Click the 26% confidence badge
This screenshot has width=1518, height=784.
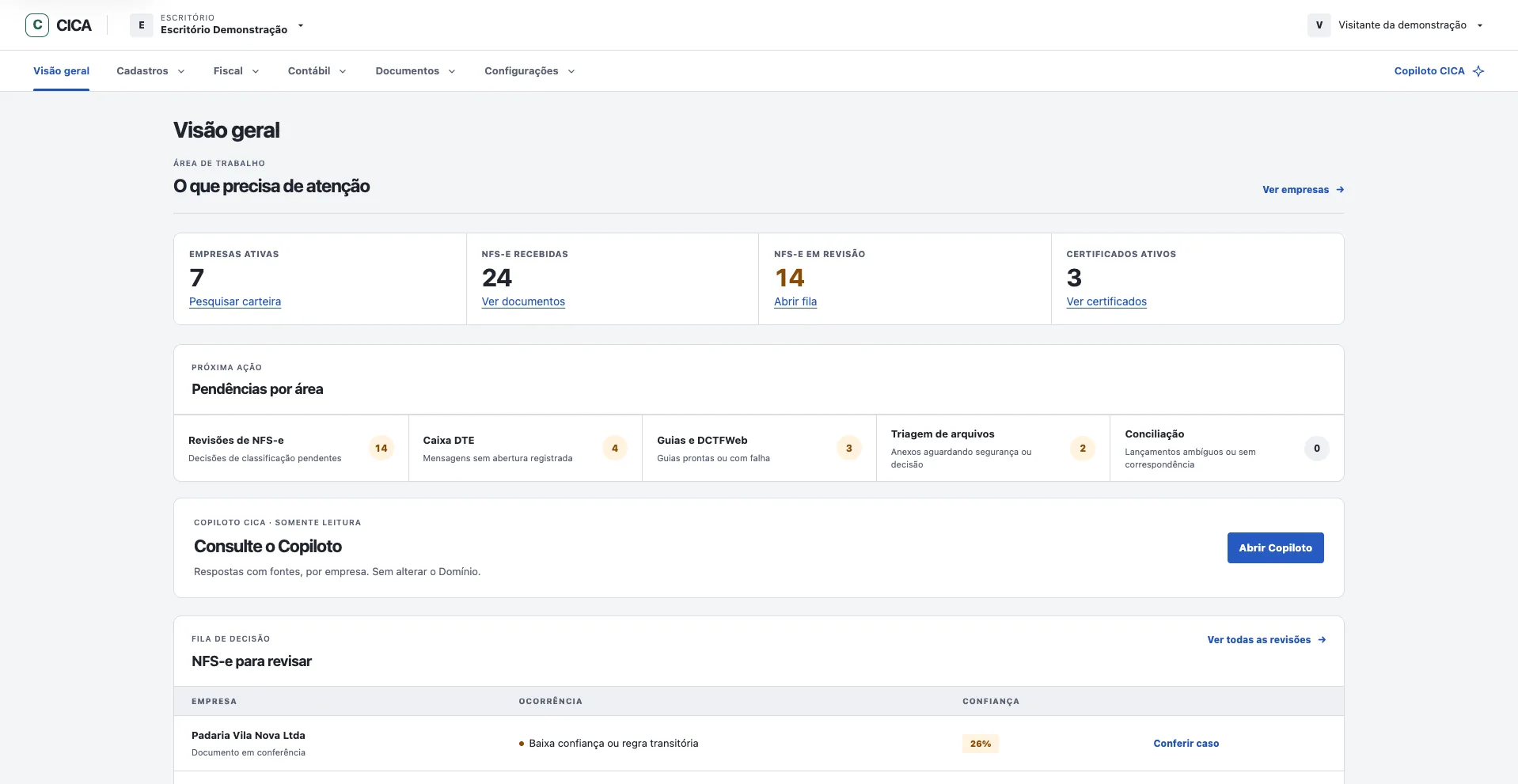pos(981,744)
